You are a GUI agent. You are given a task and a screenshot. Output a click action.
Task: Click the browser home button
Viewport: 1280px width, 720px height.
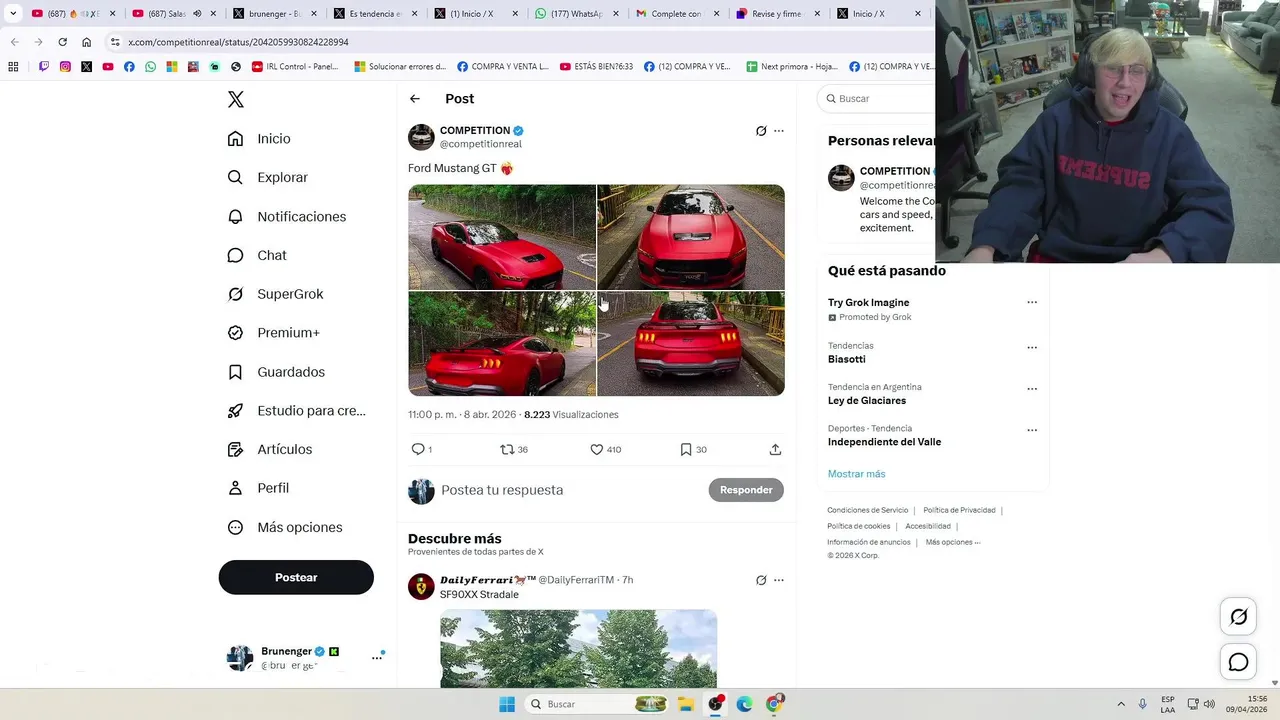coord(87,42)
